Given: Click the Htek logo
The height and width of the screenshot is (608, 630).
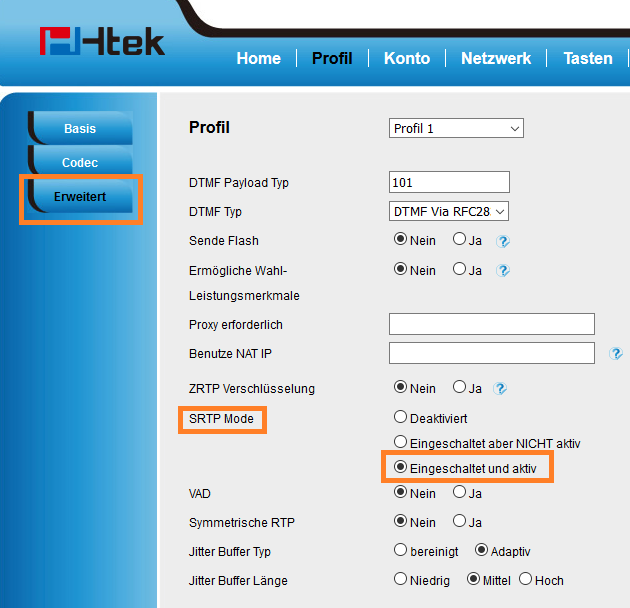Looking at the screenshot, I should click(x=102, y=41).
